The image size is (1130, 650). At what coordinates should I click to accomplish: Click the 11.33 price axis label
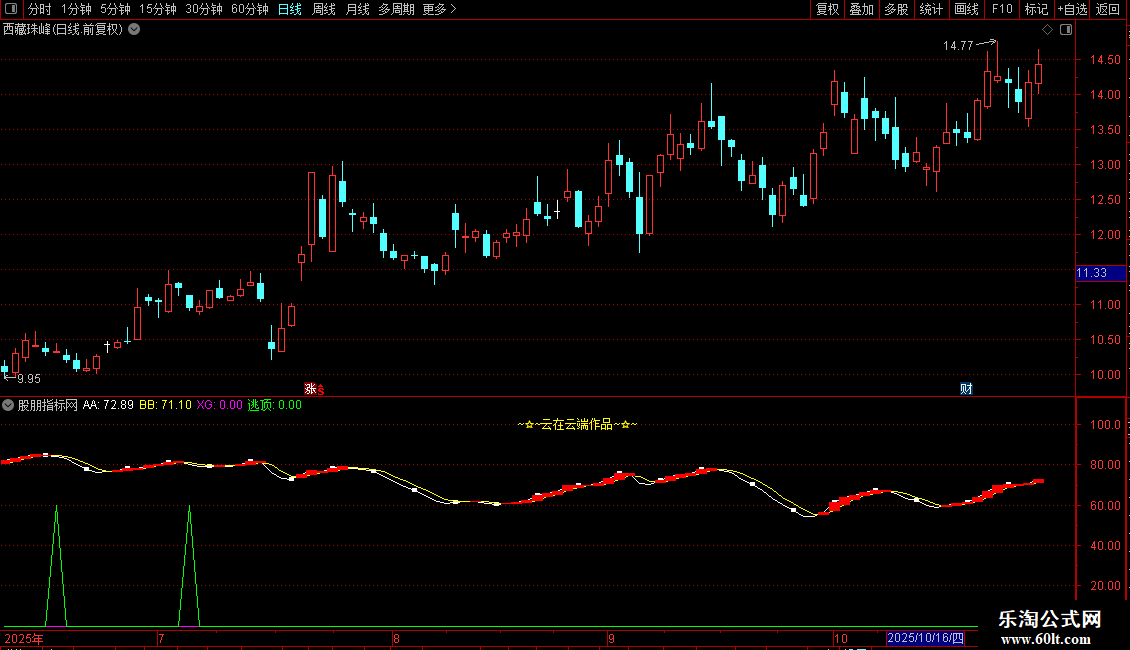1100,273
